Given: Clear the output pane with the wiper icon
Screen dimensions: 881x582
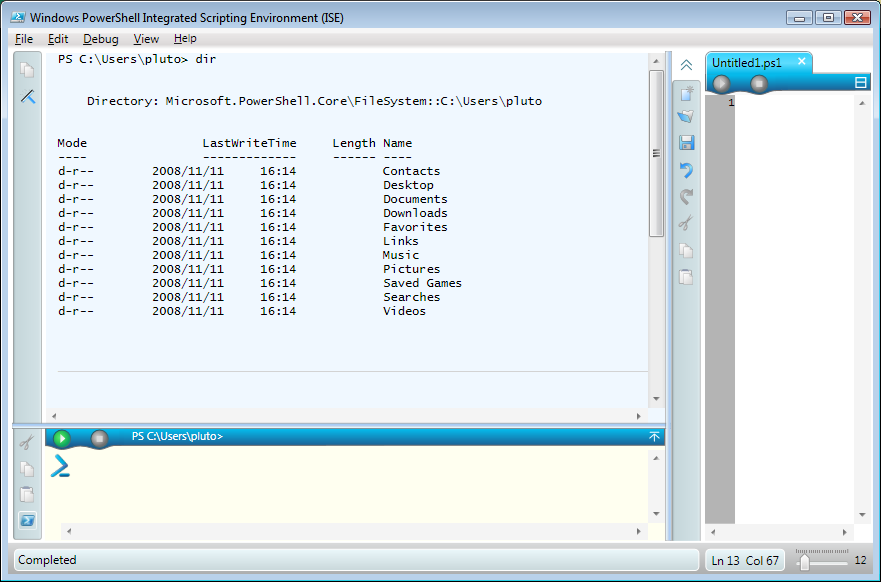Looking at the screenshot, I should 28,97.
